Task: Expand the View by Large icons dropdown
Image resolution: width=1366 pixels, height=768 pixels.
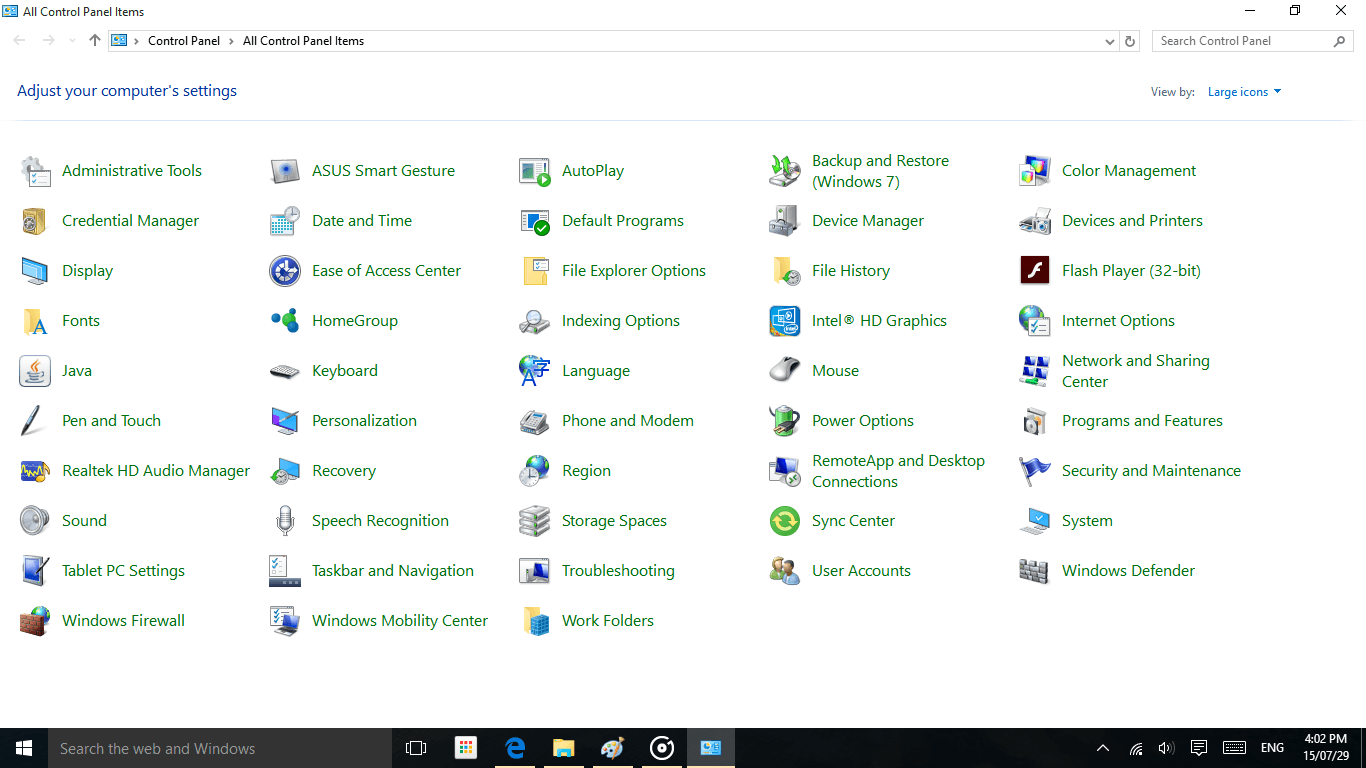Action: (1244, 92)
